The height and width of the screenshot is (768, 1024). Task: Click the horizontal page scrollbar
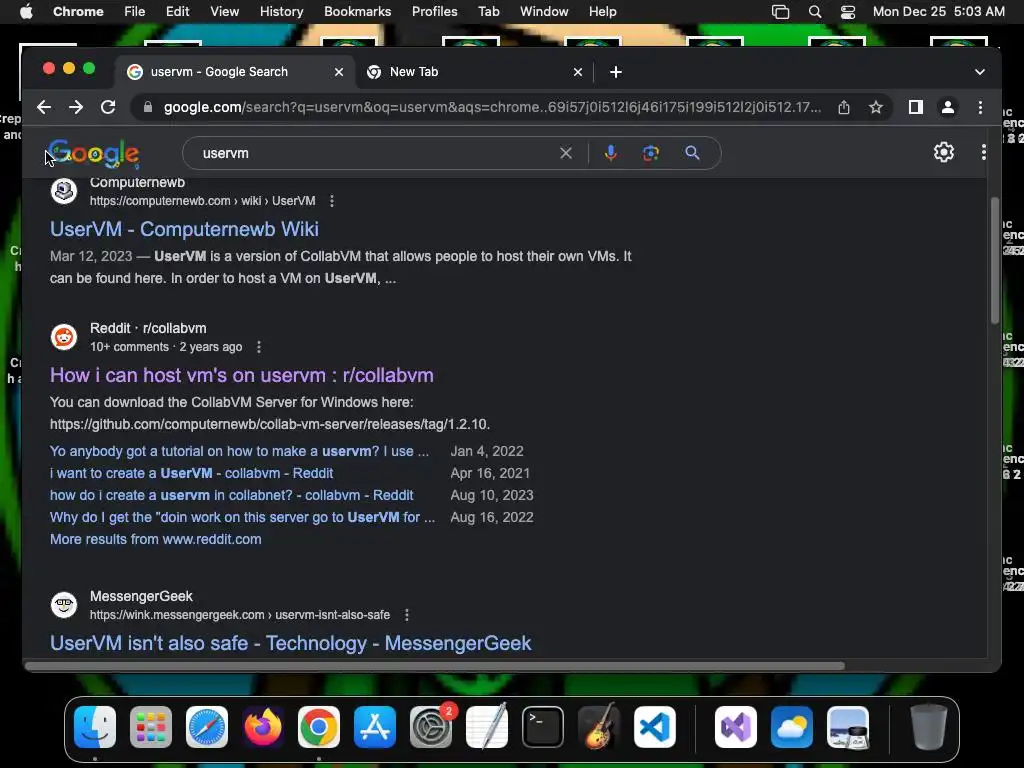pos(434,666)
